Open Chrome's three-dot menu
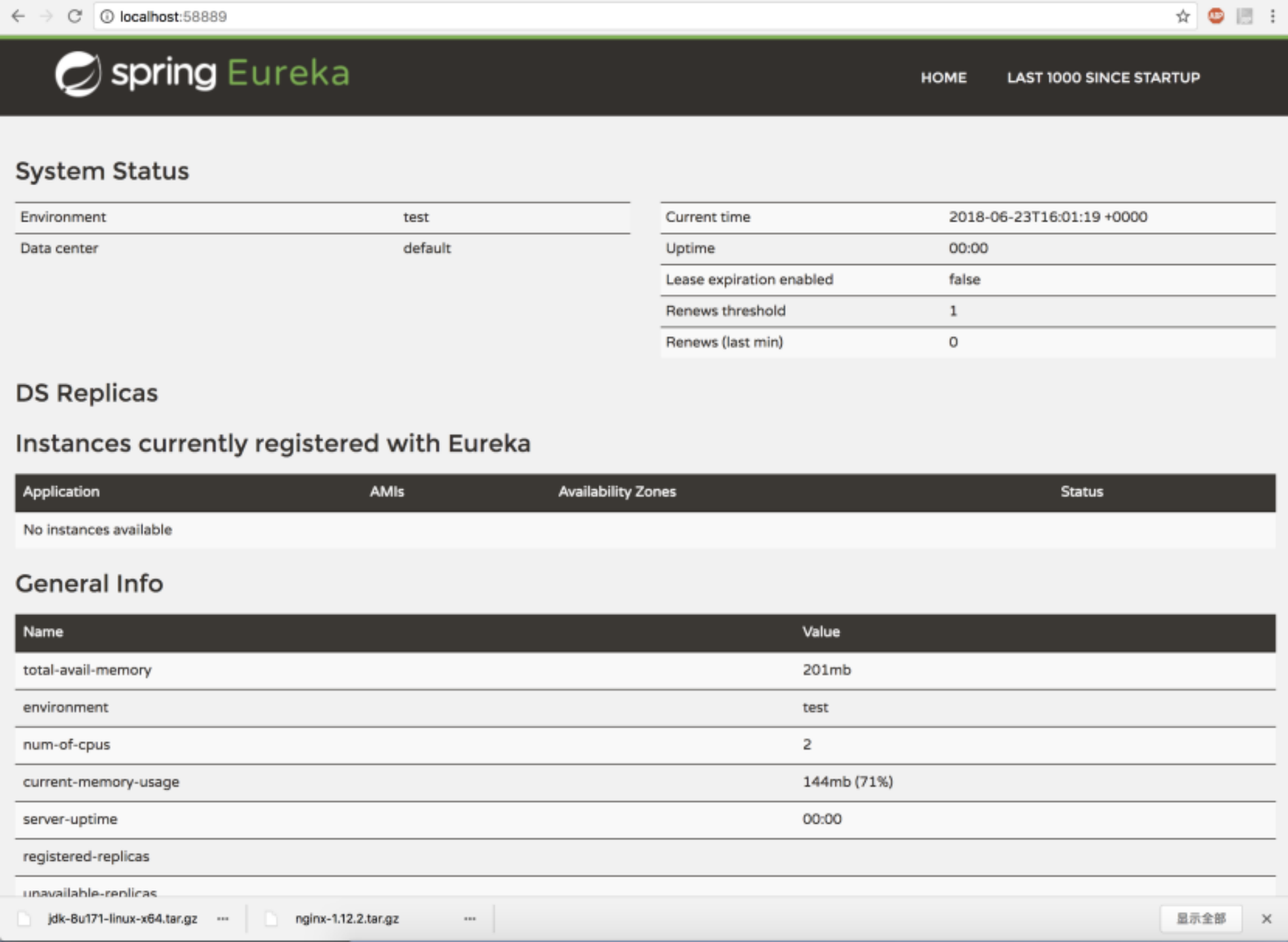Image resolution: width=1288 pixels, height=942 pixels. 1272,16
